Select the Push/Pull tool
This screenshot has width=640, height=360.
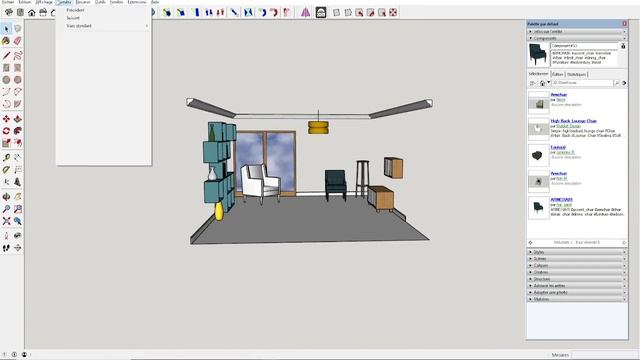18,119
